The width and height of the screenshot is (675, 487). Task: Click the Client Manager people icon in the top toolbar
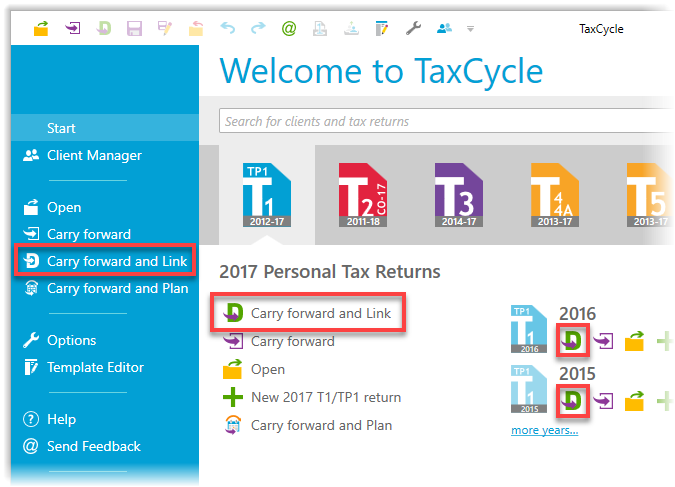444,28
